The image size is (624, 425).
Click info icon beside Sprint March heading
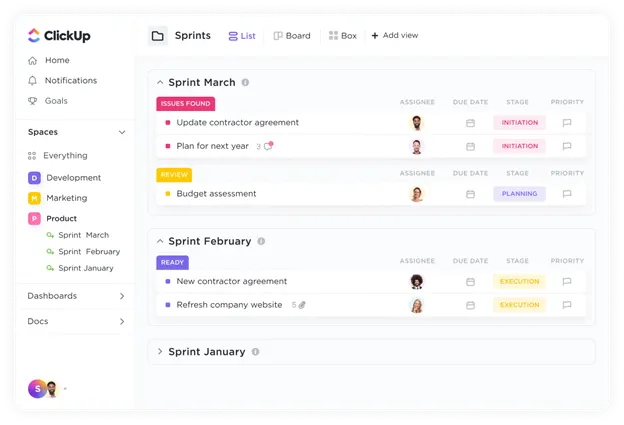coord(246,82)
